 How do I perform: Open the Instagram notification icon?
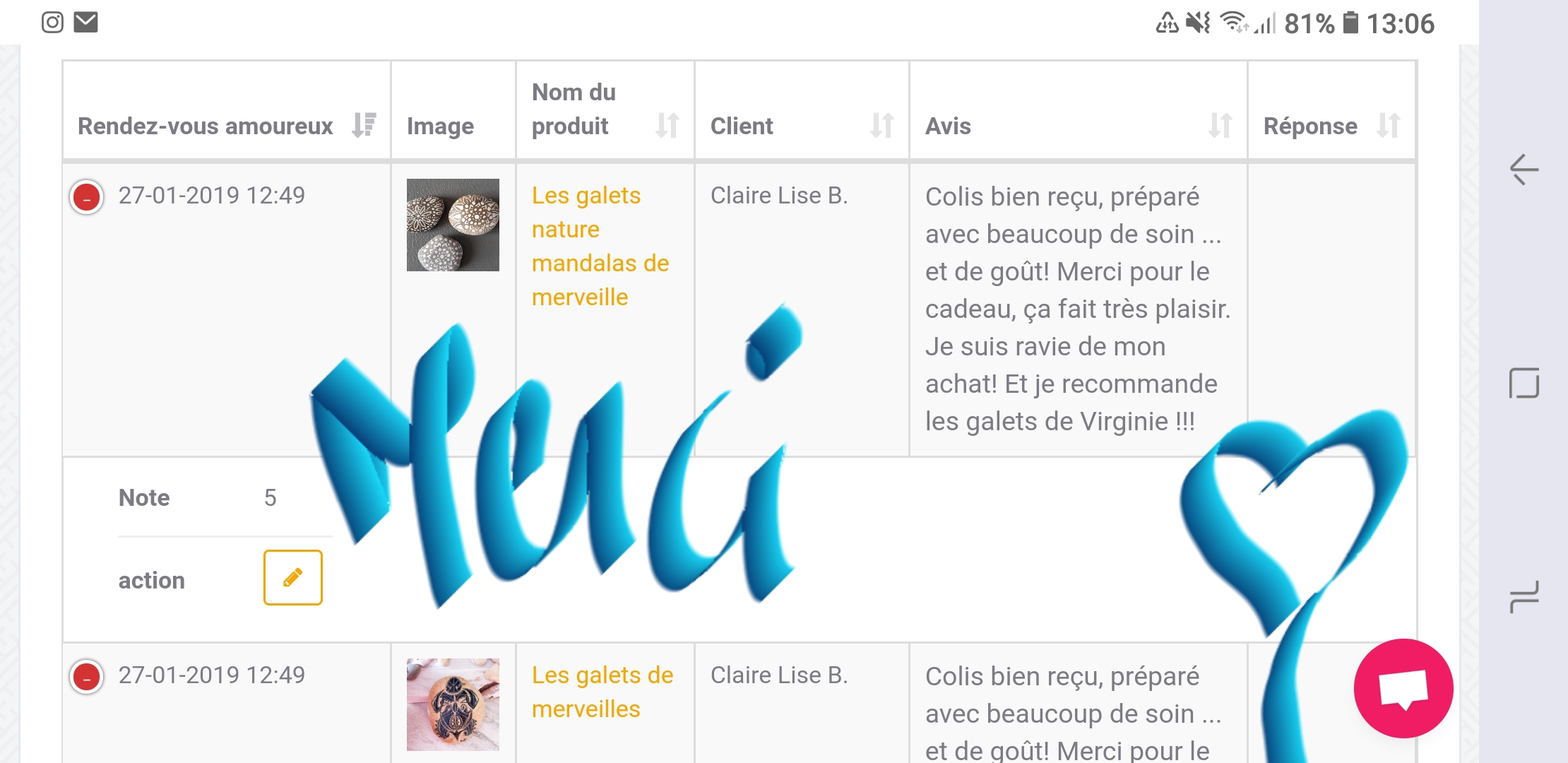pos(52,23)
